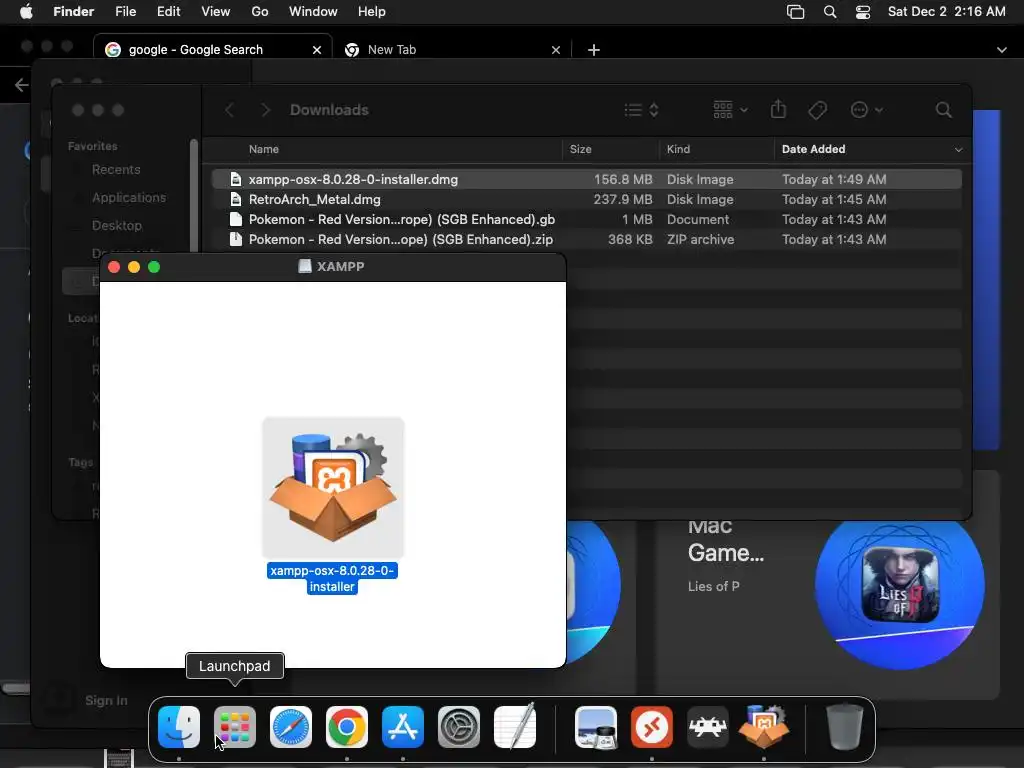
Task: Open a new Chrome tab with plus
Action: (x=594, y=50)
